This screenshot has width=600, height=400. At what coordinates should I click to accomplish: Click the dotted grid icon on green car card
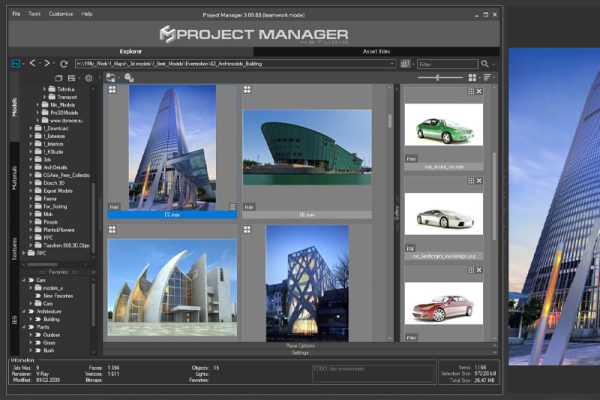[x=471, y=91]
